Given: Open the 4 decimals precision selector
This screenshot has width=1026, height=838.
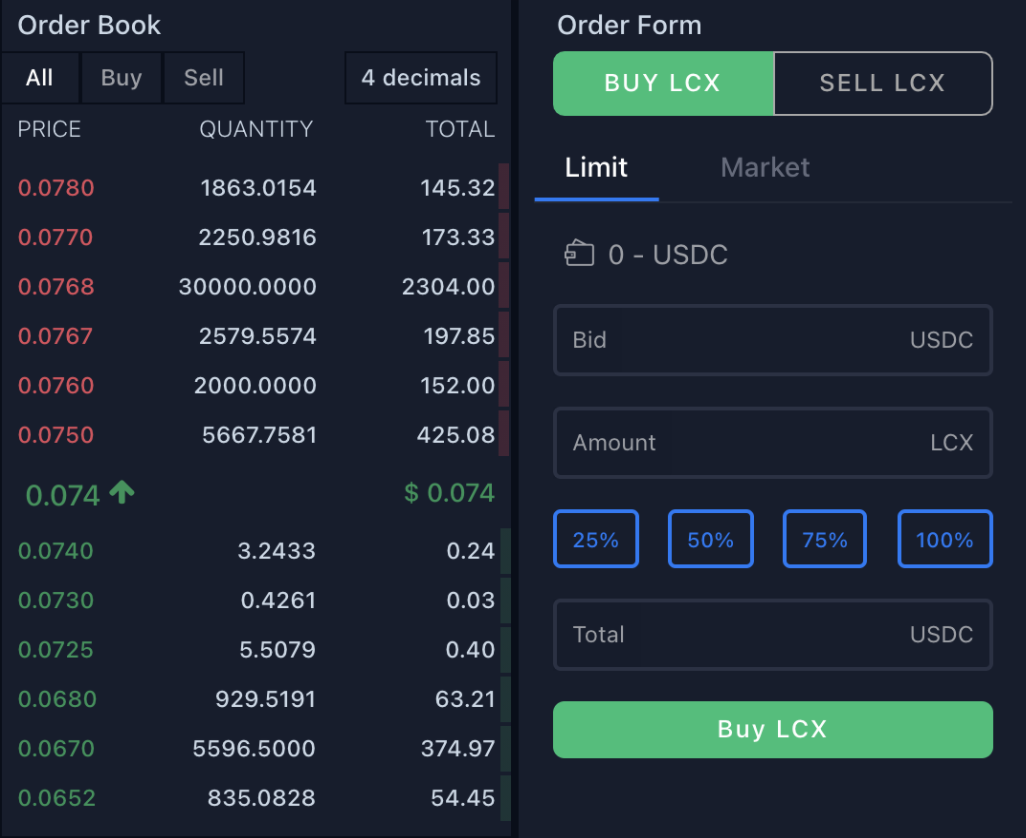Looking at the screenshot, I should [421, 78].
